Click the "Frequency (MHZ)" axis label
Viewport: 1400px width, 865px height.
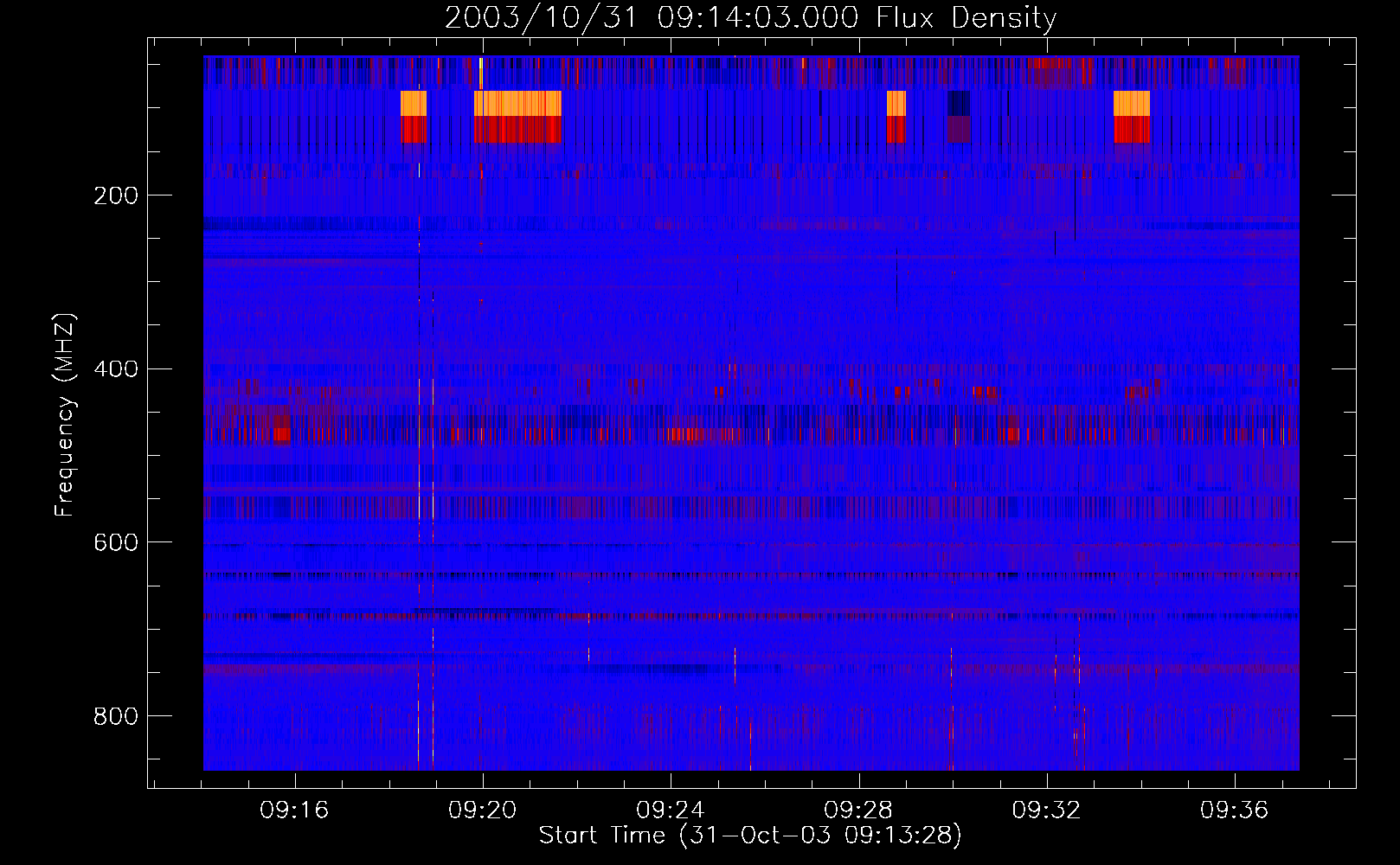[x=65, y=414]
